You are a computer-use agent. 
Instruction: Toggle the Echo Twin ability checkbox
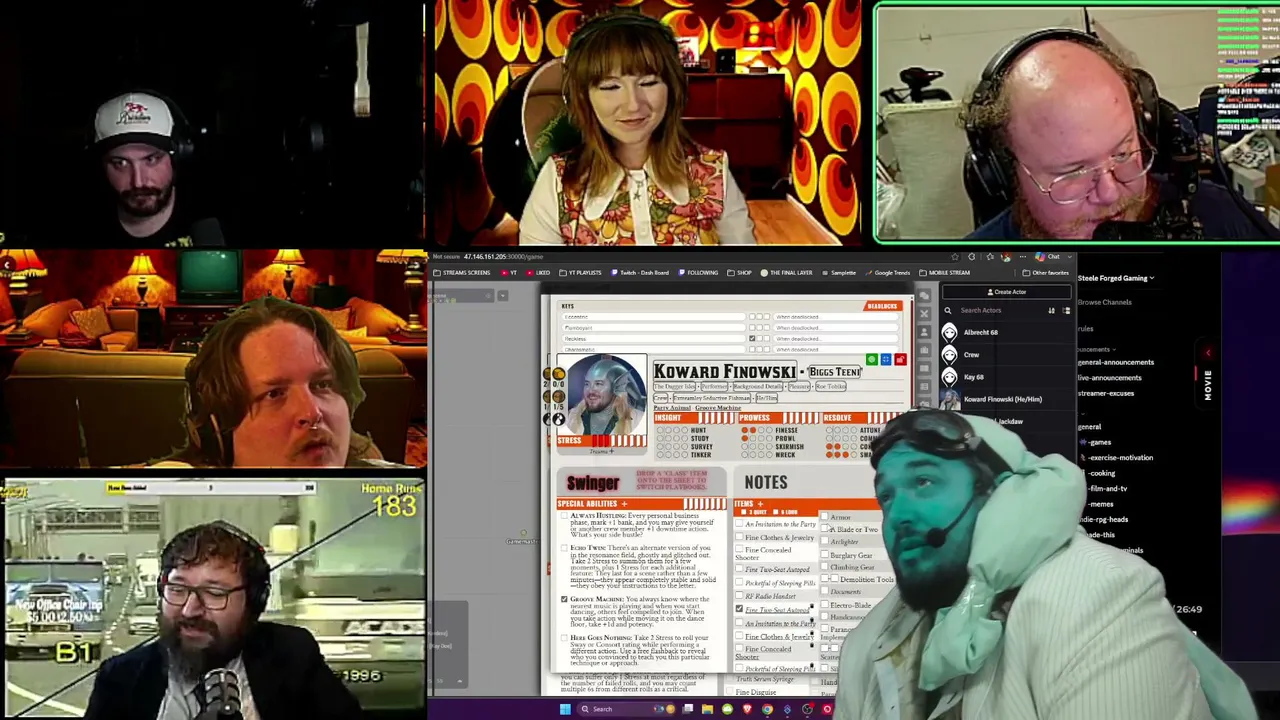click(x=564, y=548)
